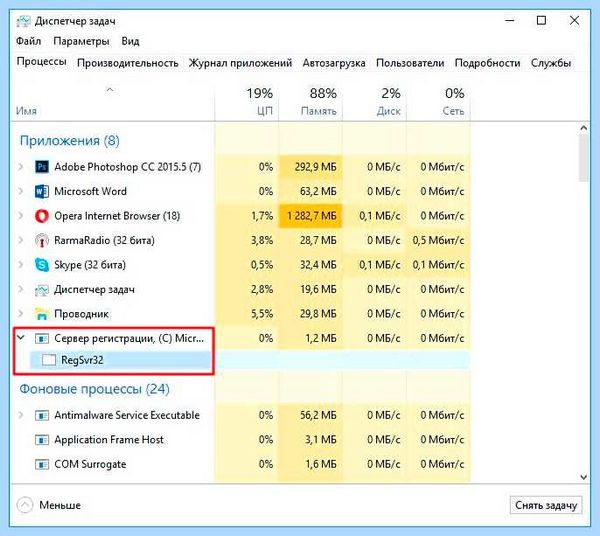
Task: Click the RarmaRadio antenna icon
Action: (42, 240)
